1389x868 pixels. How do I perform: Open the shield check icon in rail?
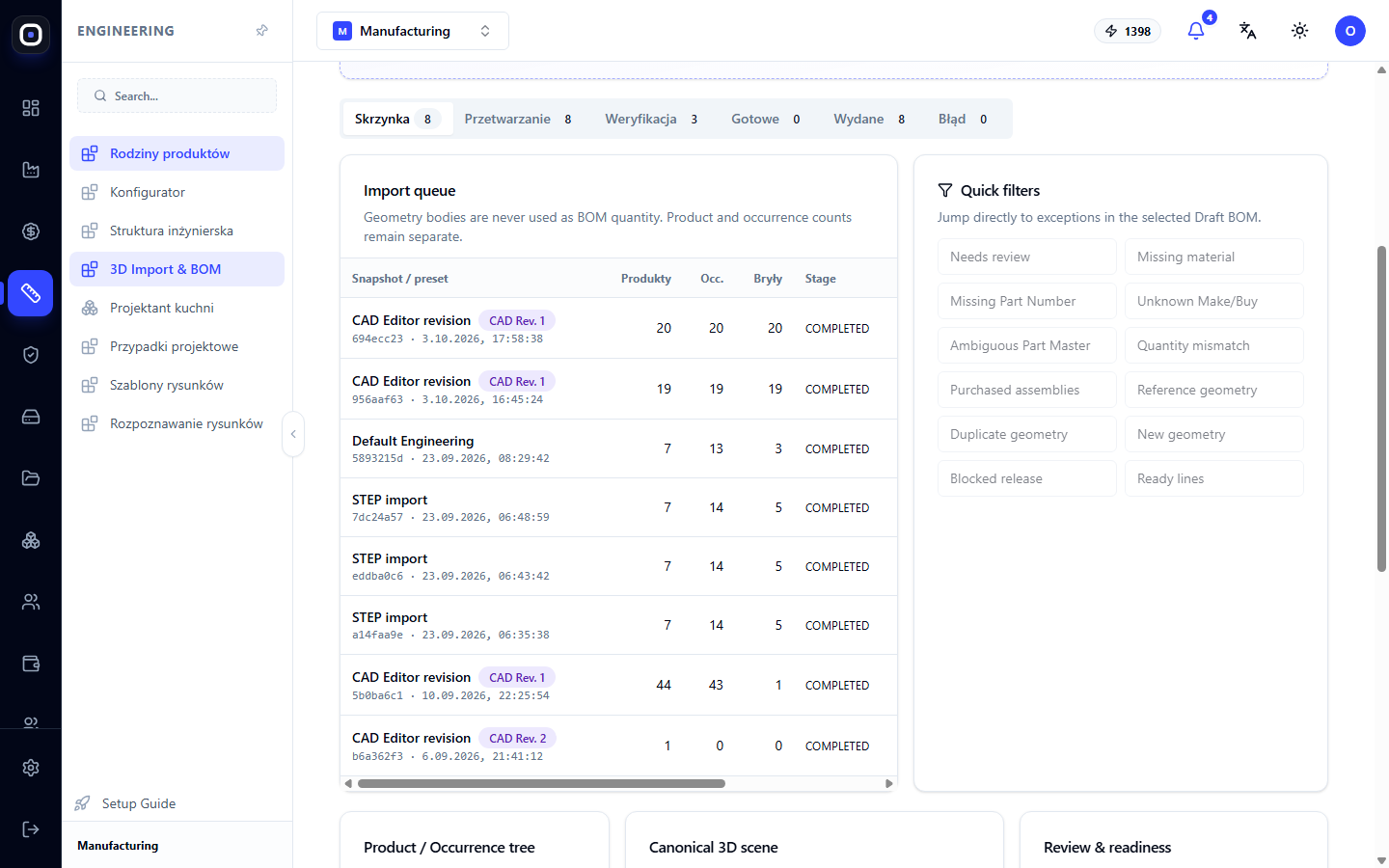(31, 355)
